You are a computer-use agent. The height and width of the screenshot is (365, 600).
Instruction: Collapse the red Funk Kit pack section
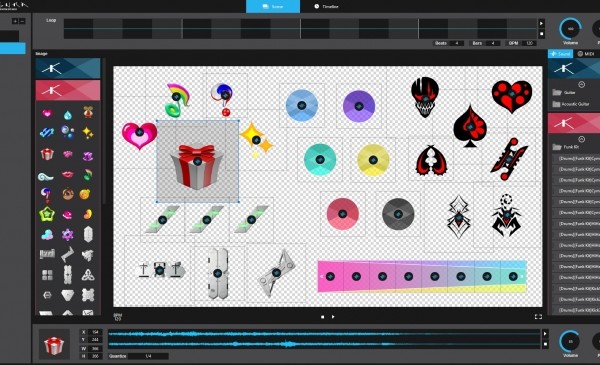(x=581, y=139)
